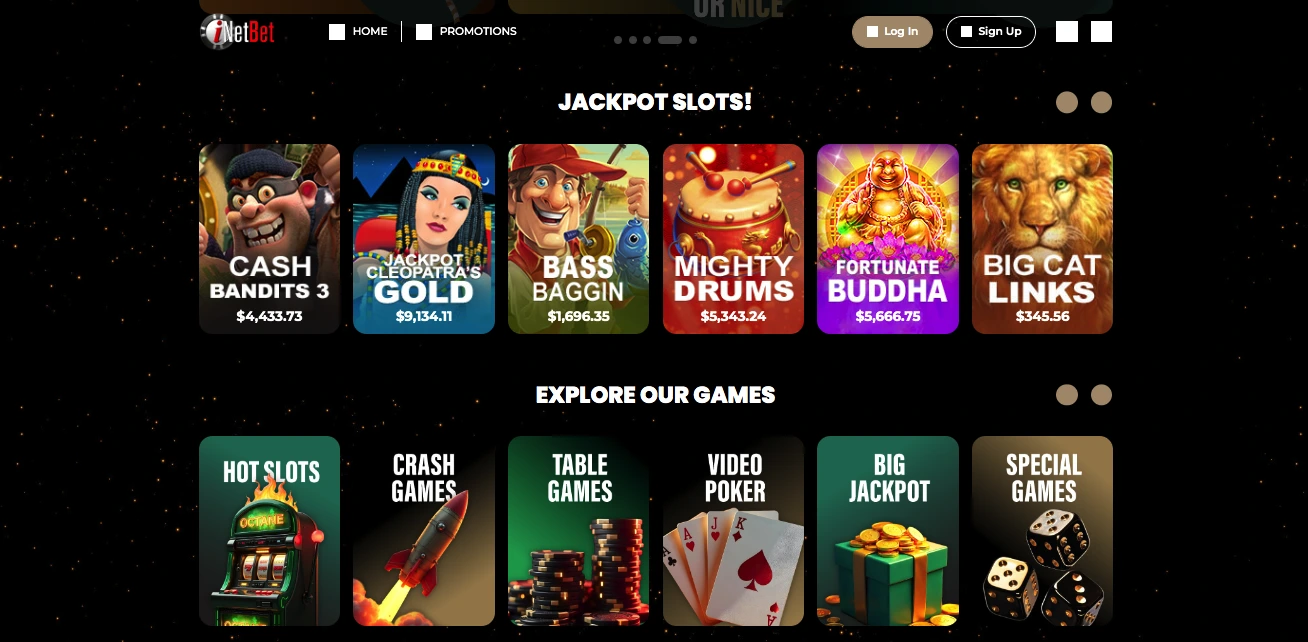Image resolution: width=1308 pixels, height=642 pixels.
Task: Open the Video Poker cards icon
Action: pyautogui.click(x=733, y=531)
